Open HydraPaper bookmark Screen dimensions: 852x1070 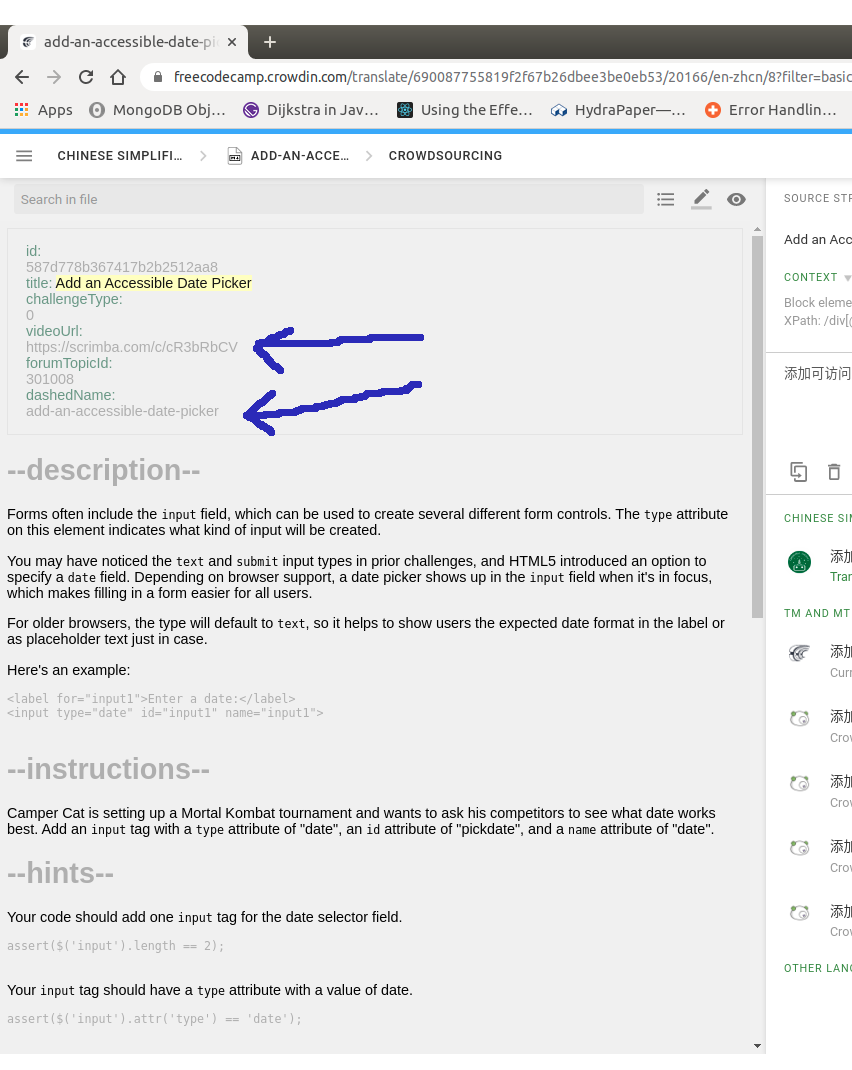click(x=618, y=110)
